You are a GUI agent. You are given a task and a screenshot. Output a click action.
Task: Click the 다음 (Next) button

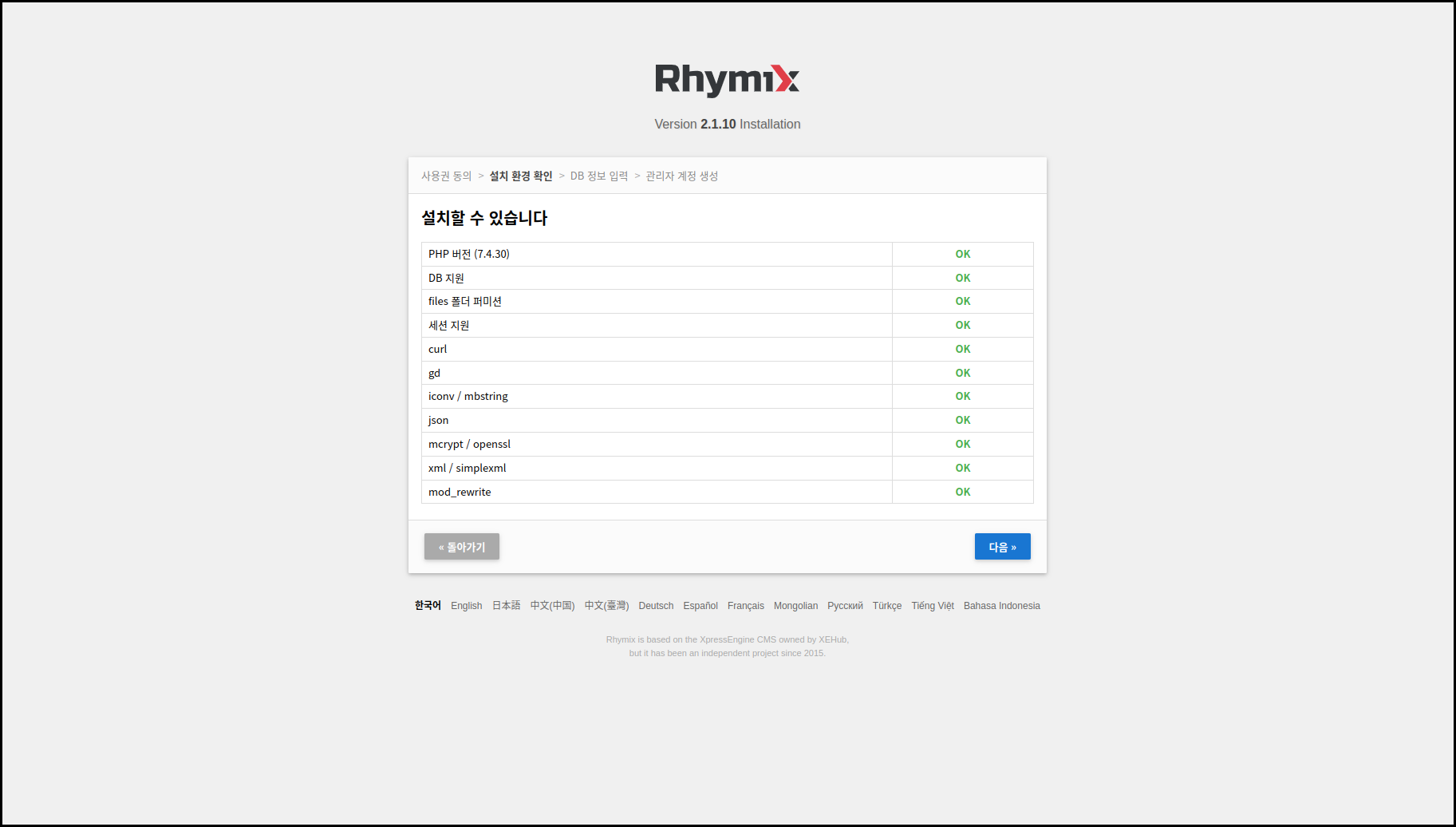coord(1002,547)
